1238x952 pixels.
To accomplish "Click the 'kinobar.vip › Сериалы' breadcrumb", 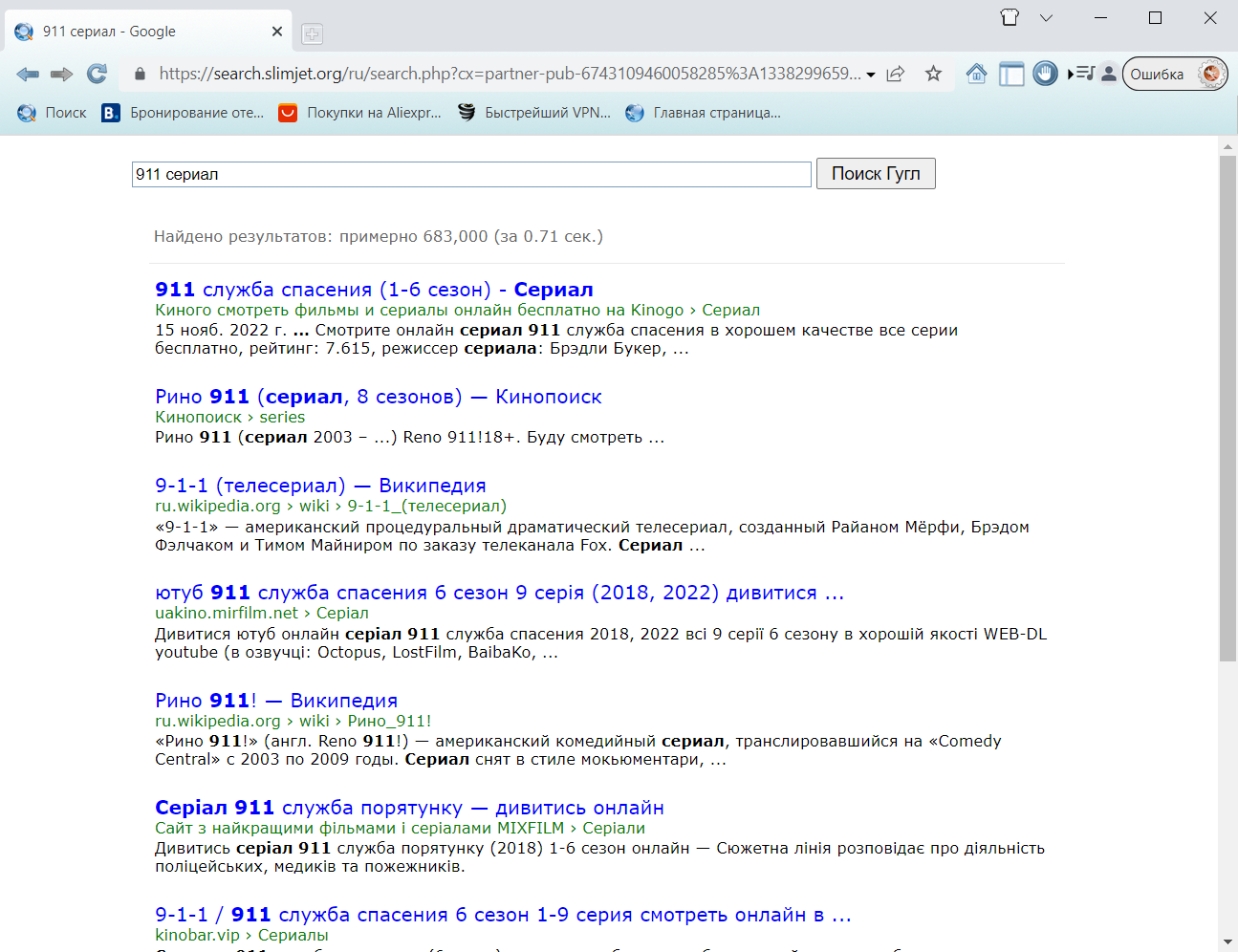I will click(241, 935).
